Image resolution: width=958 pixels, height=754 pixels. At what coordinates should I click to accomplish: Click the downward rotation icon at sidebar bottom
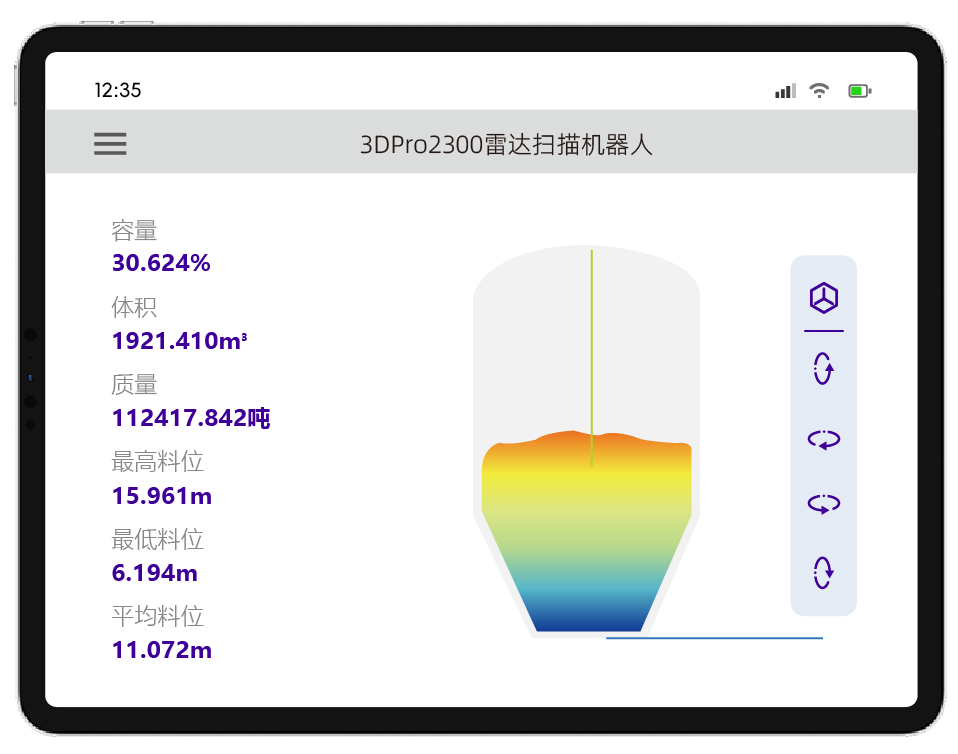coord(823,575)
